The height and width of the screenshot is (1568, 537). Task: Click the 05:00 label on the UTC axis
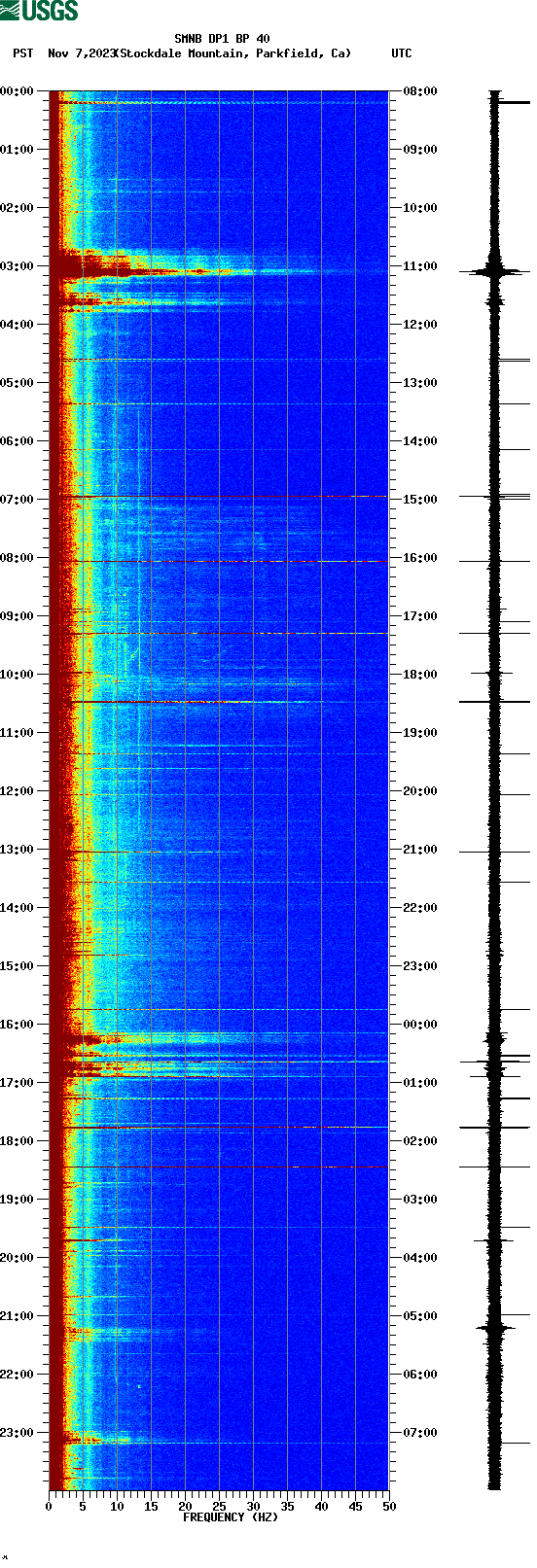pos(419,1316)
